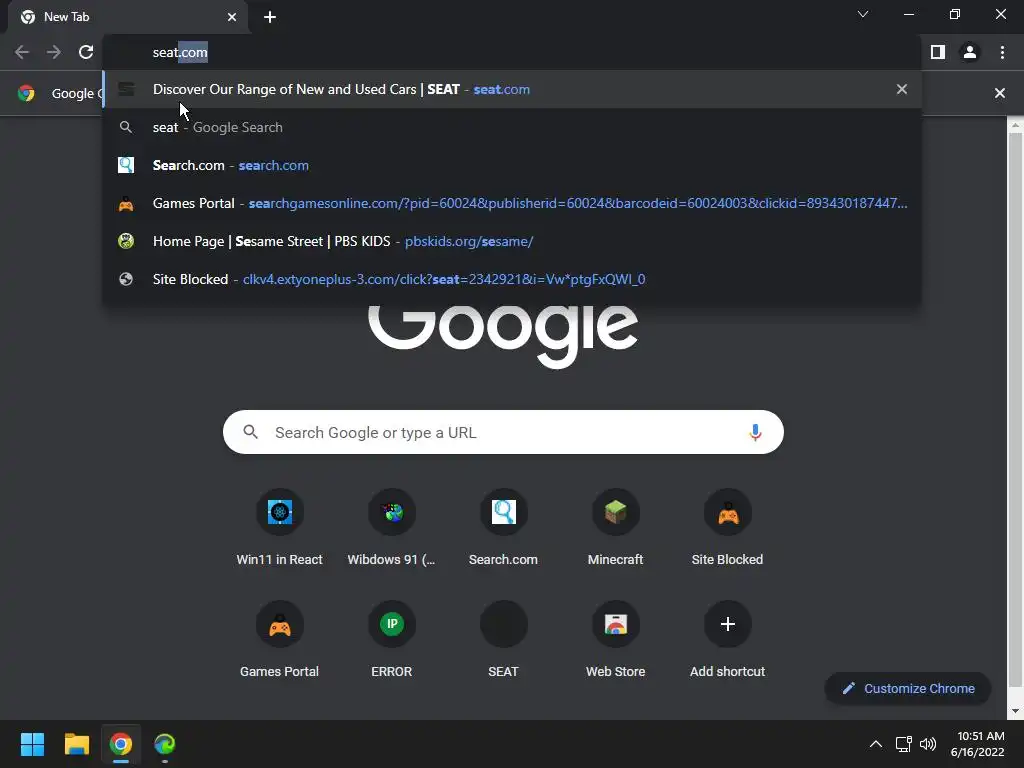The image size is (1024, 768).
Task: Open Microsoft Edge from the taskbar
Action: coord(165,744)
